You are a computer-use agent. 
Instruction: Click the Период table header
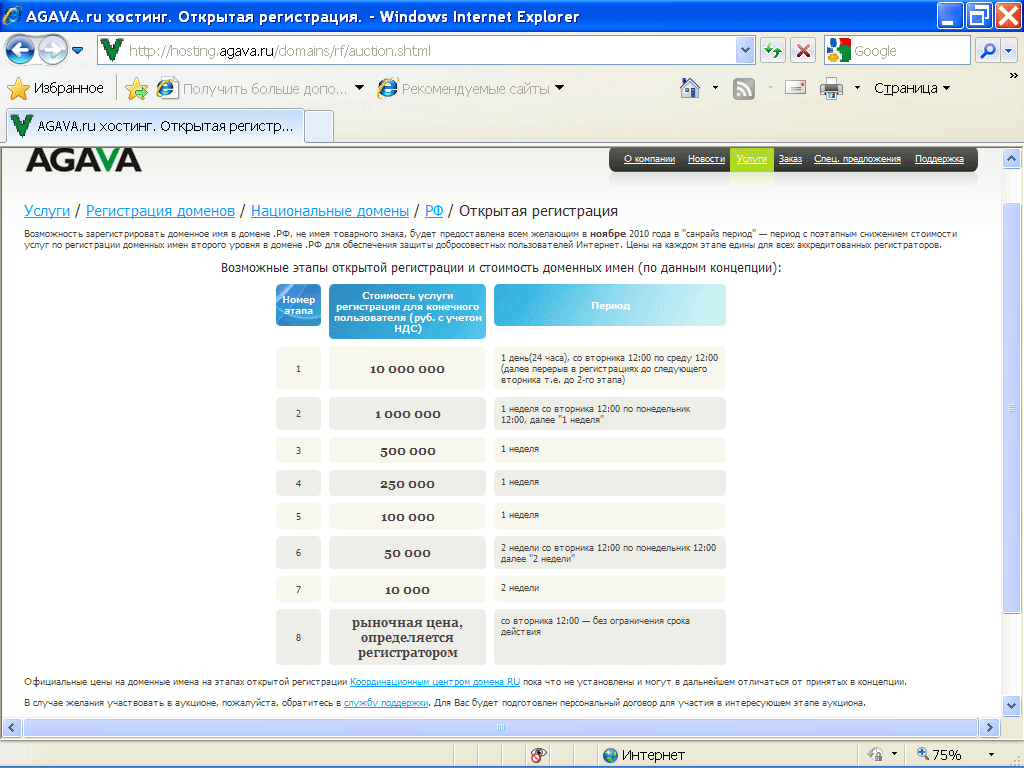(610, 305)
